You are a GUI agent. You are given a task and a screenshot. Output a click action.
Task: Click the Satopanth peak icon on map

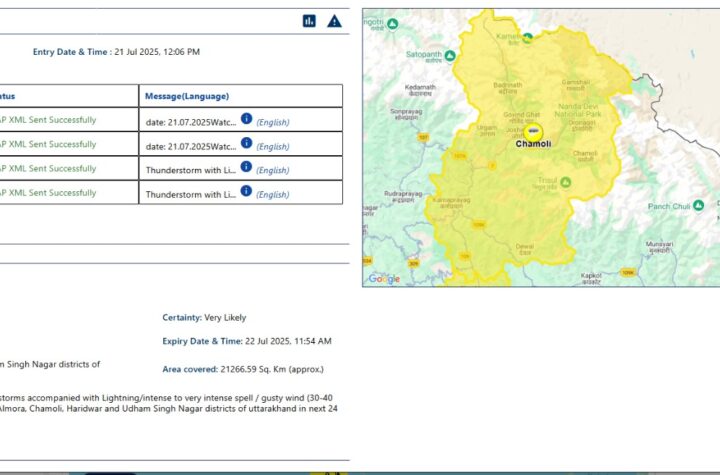click(450, 56)
